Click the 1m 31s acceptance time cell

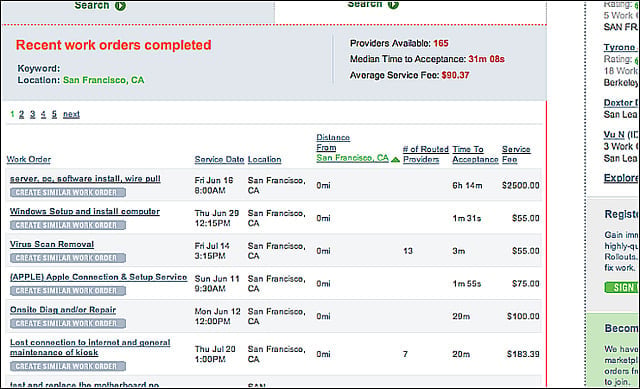pyautogui.click(x=467, y=218)
